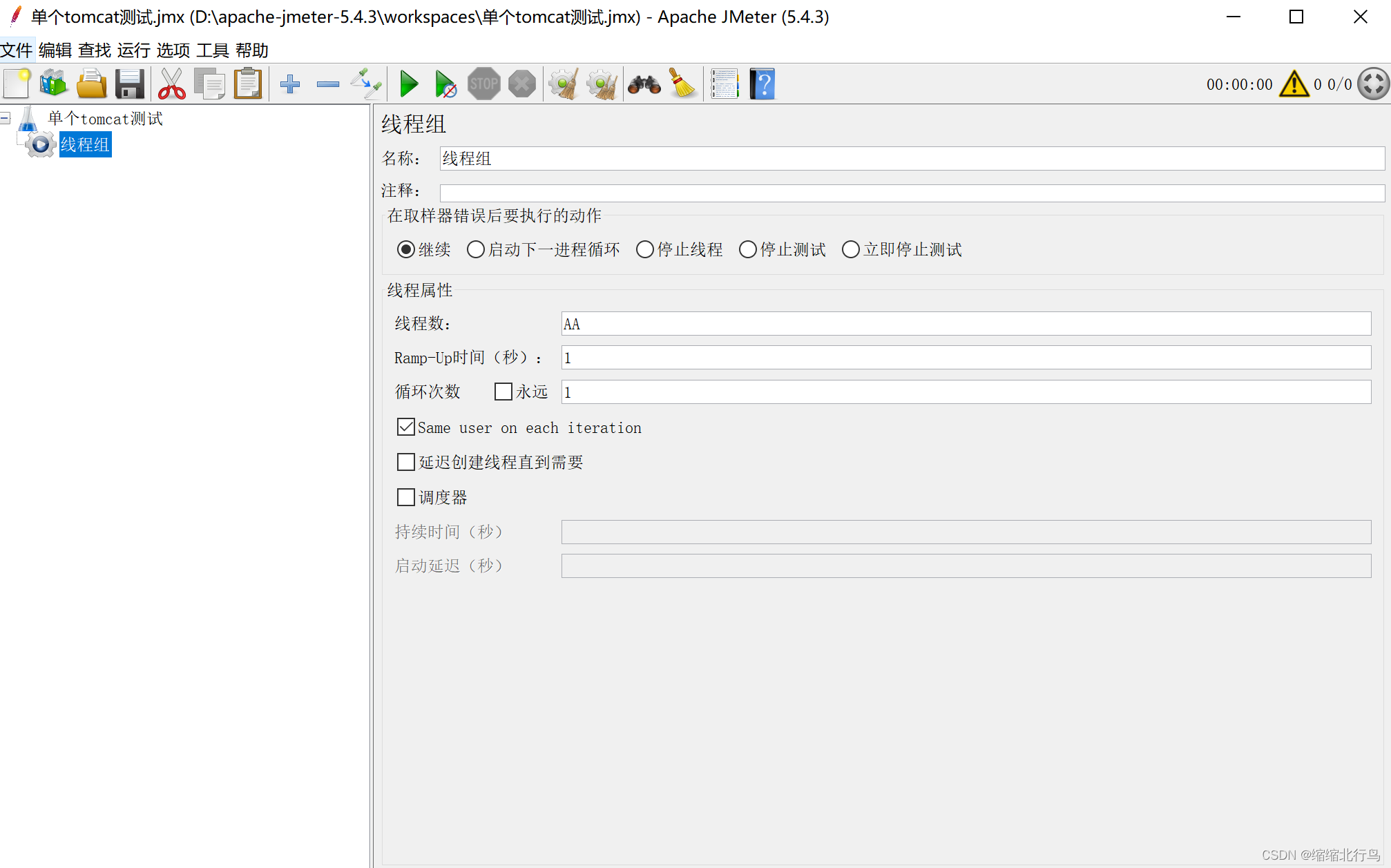Viewport: 1391px width, 868px height.
Task: Select the 停止线程 radio button
Action: coord(644,249)
